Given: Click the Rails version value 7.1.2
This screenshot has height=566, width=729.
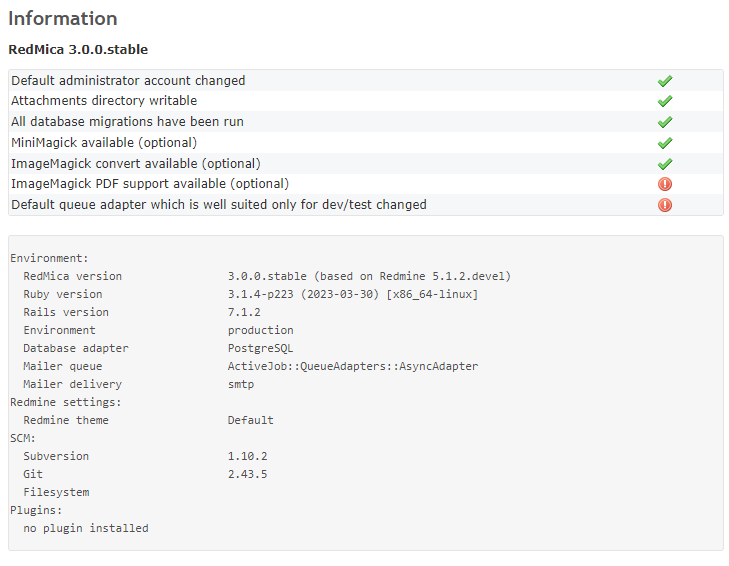Looking at the screenshot, I should coord(244,312).
